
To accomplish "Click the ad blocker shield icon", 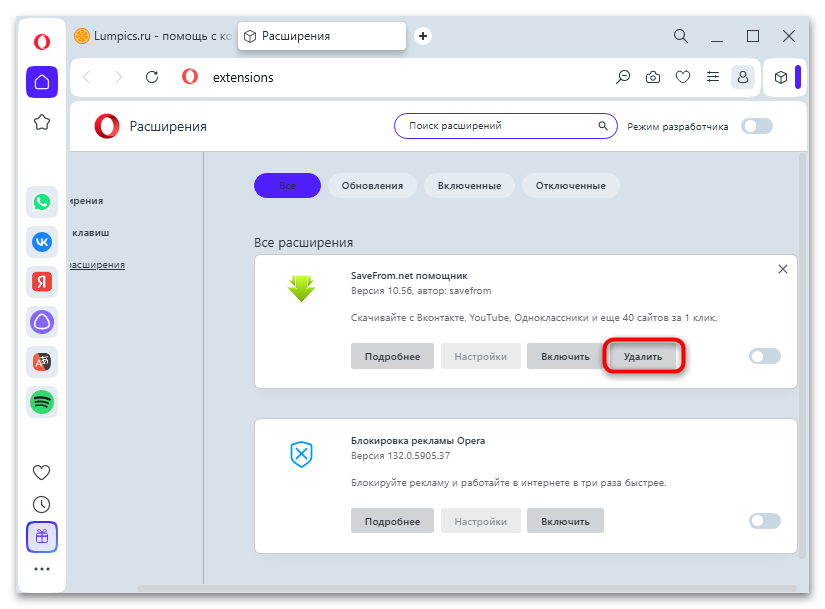I will (x=301, y=454).
